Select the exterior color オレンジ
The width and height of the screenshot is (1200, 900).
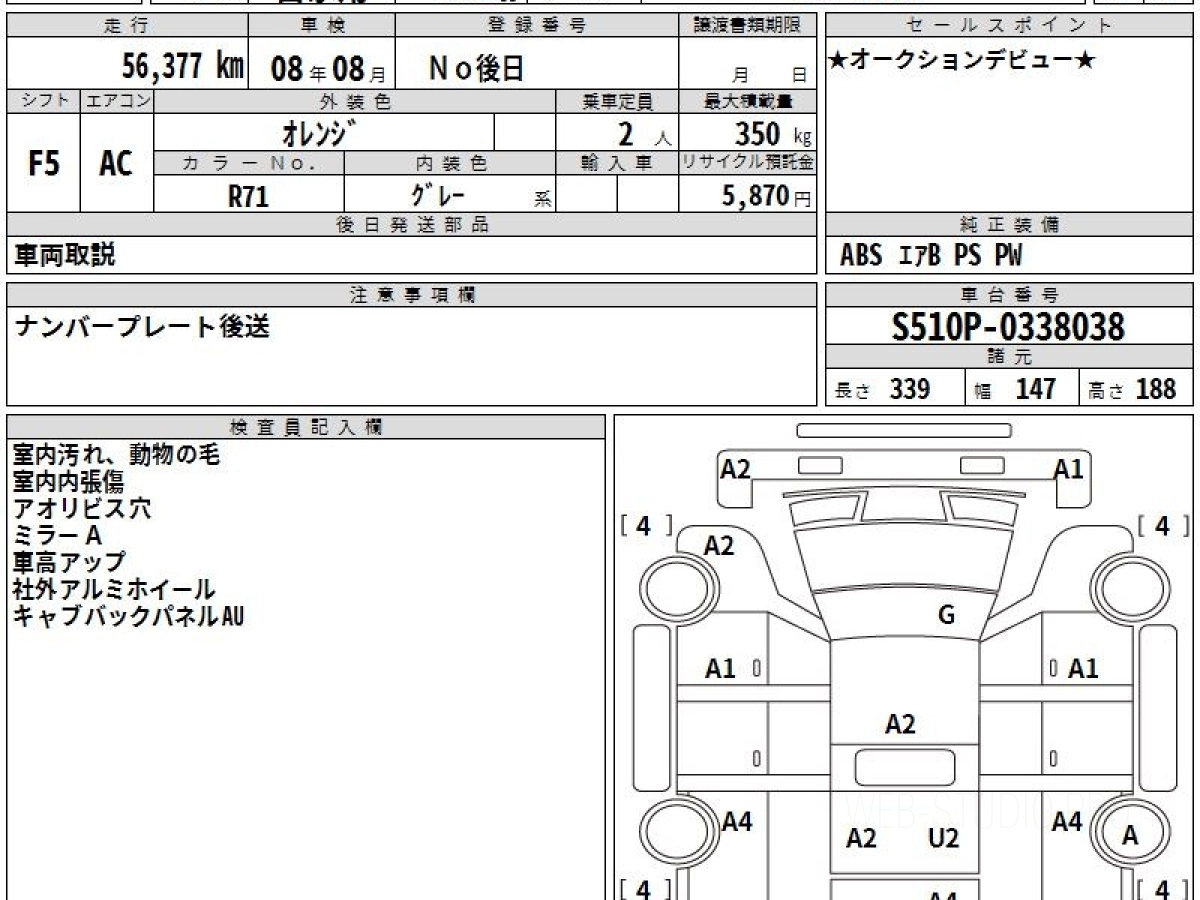[x=318, y=132]
